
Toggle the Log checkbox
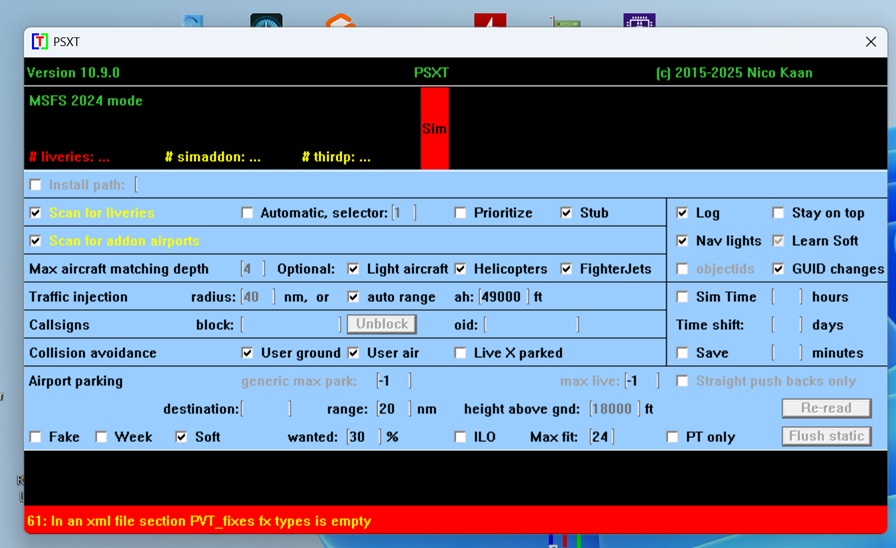pos(682,213)
